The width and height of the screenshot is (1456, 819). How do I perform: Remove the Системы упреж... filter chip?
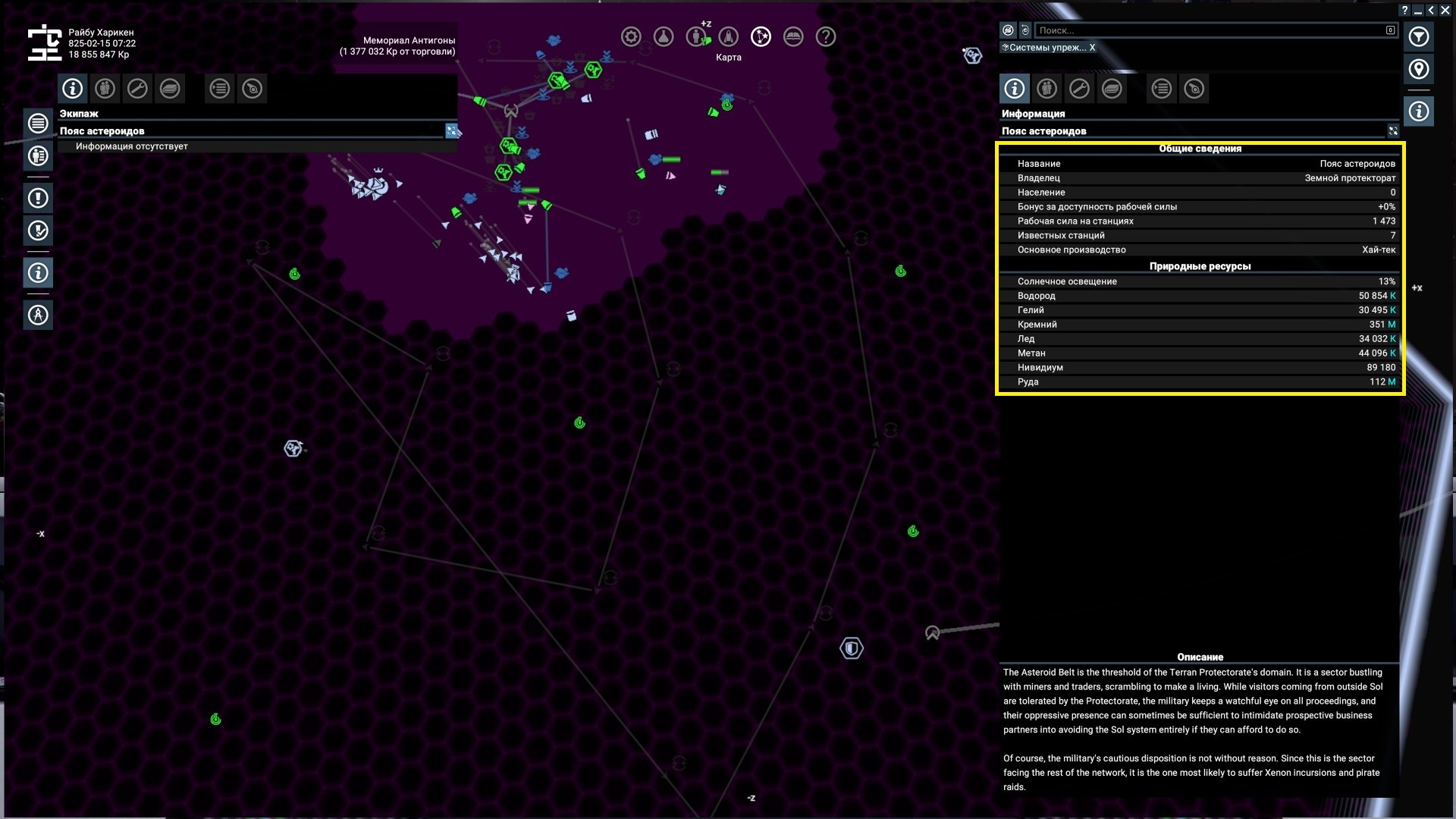(1092, 47)
